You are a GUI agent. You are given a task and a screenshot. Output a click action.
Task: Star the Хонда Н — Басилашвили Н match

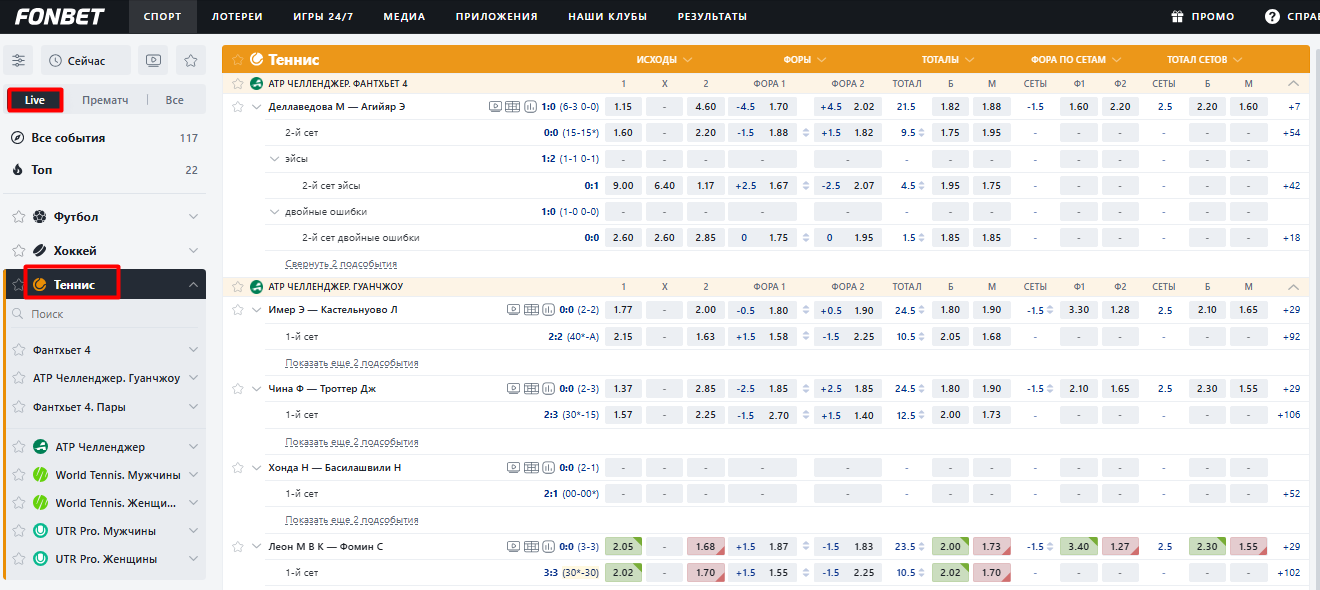(238, 468)
